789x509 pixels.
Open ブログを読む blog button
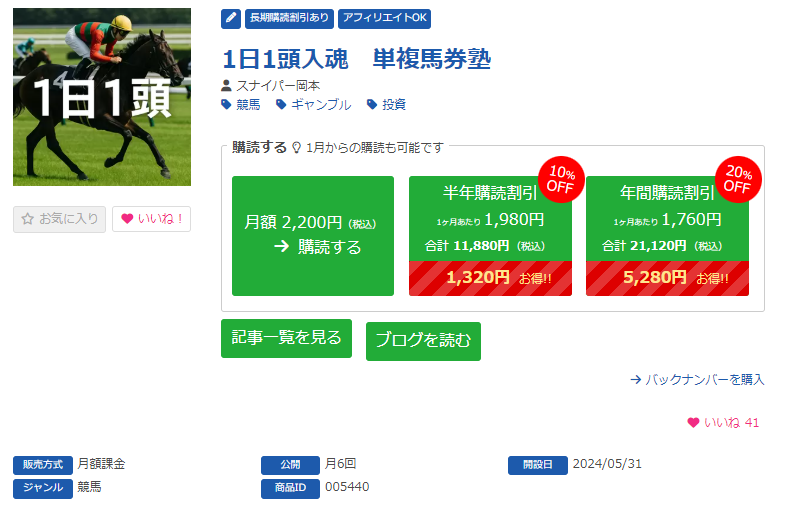[x=423, y=341]
